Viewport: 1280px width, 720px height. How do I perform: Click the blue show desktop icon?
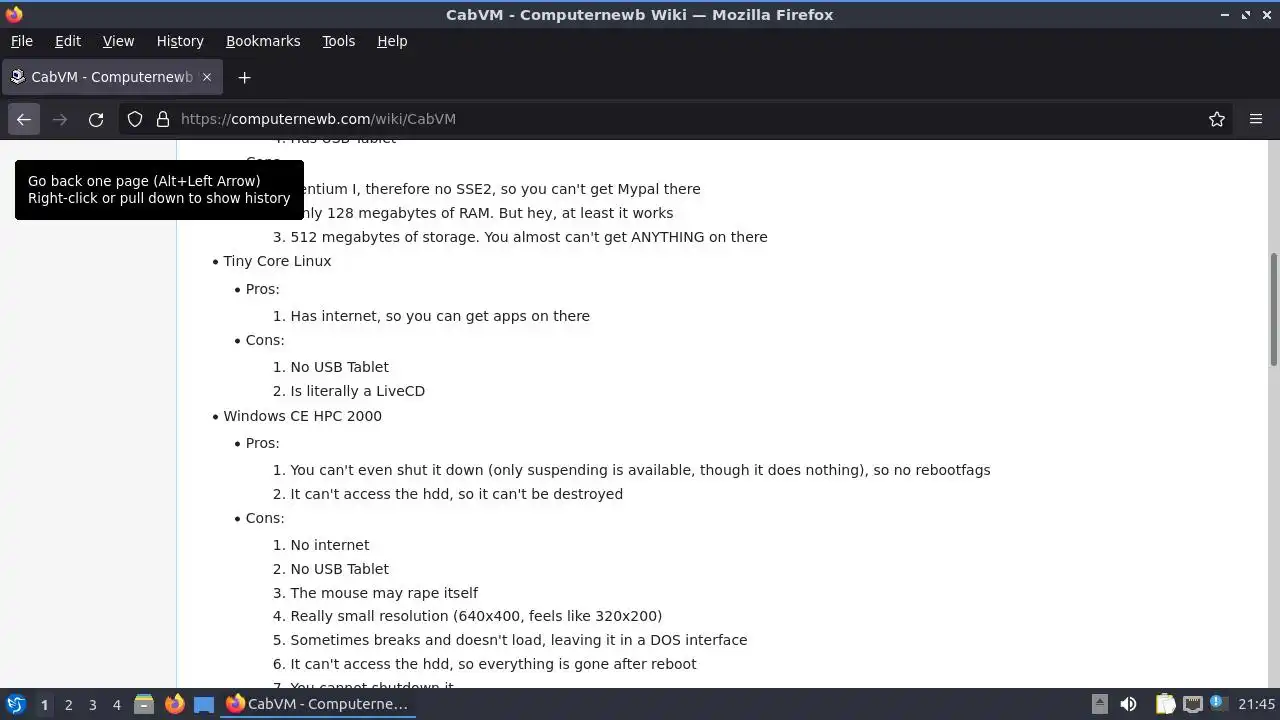click(204, 704)
